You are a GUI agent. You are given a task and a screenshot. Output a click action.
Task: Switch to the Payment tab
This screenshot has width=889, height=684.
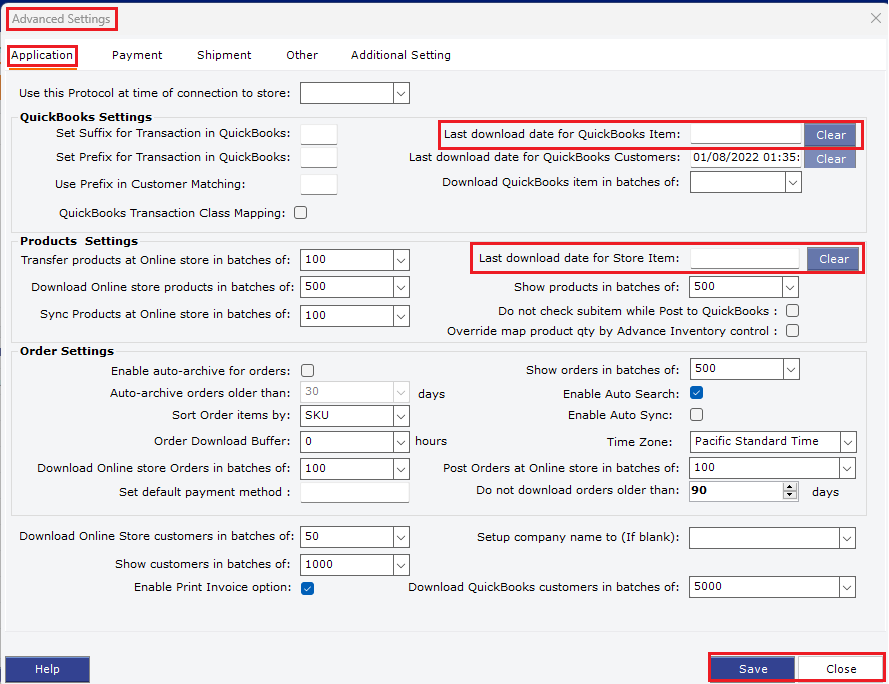pos(137,55)
